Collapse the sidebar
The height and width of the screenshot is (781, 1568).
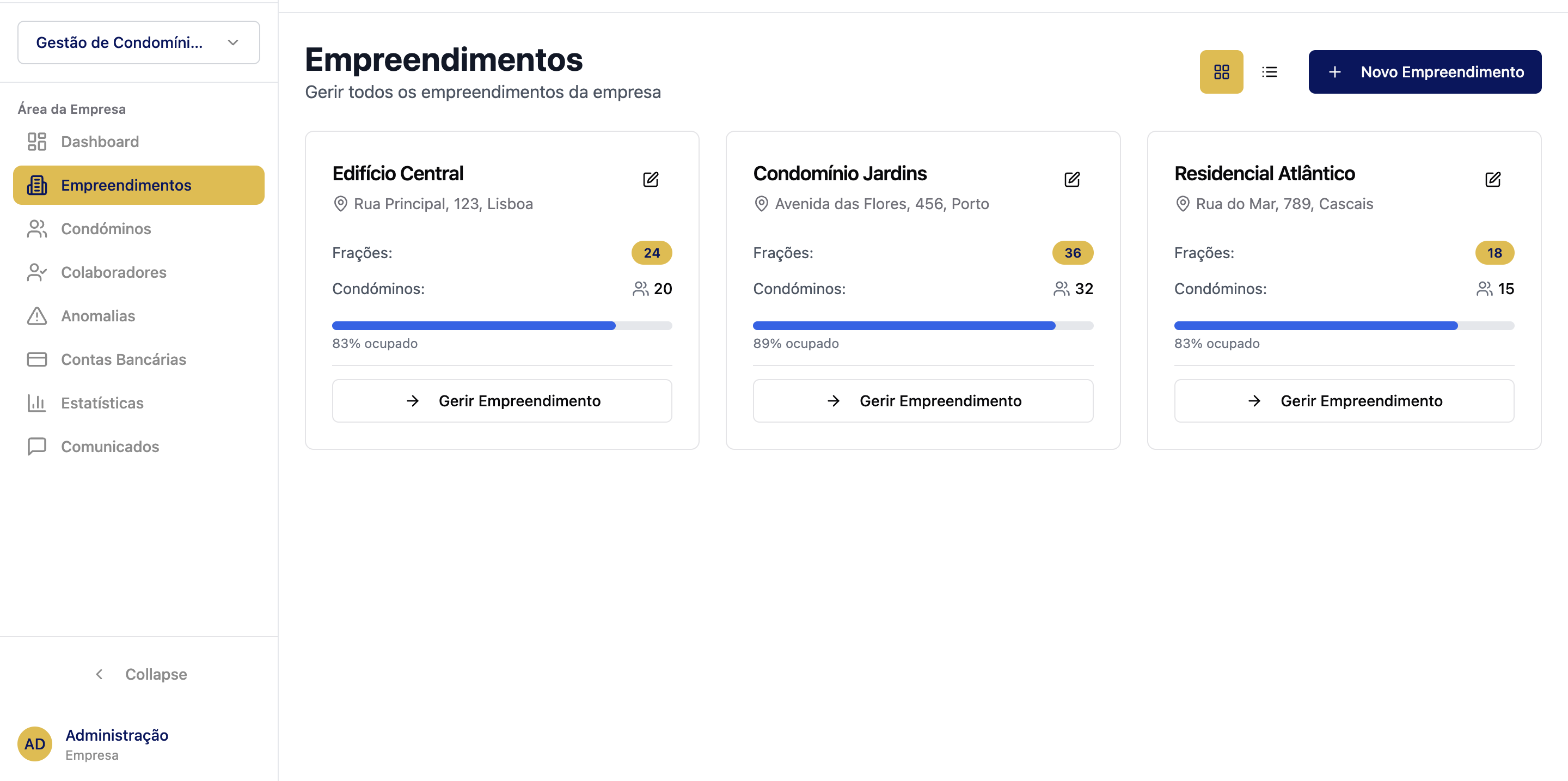pos(140,674)
